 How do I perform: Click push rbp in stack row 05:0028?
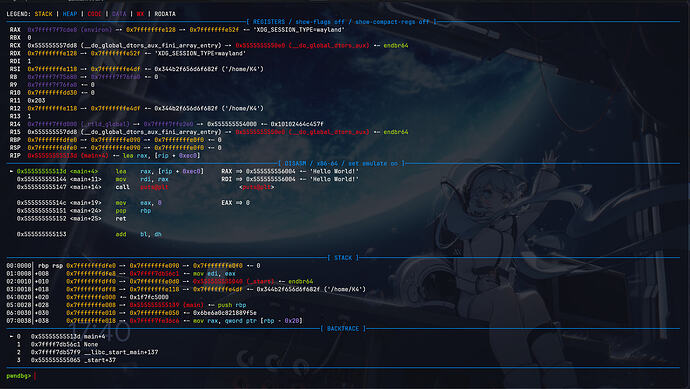(232, 305)
